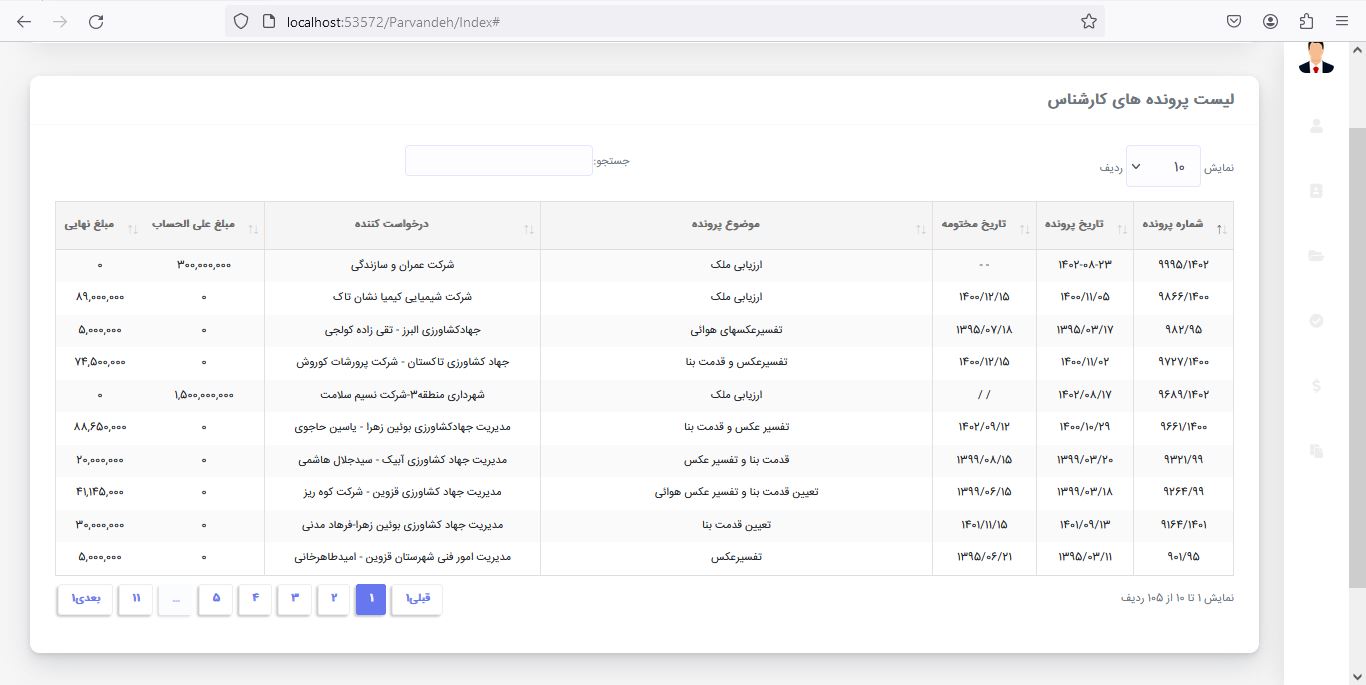The image size is (1366, 685).
Task: Click the contact card sidebar icon
Action: point(1316,190)
